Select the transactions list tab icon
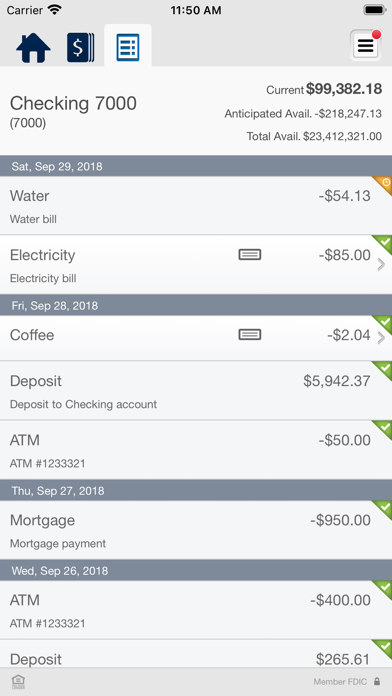This screenshot has height=696, width=392. click(128, 47)
